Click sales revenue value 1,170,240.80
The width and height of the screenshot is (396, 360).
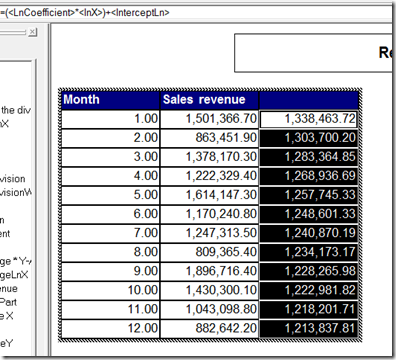click(x=209, y=214)
